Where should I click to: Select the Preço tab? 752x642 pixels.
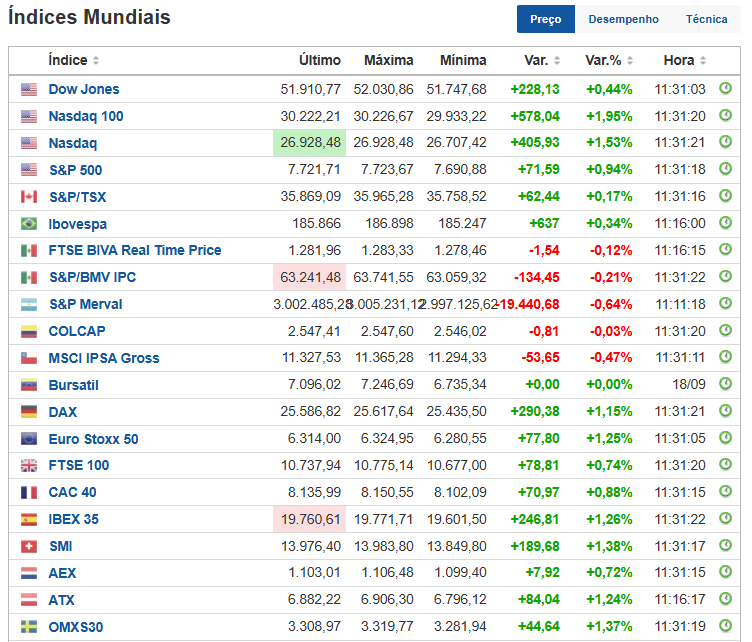pyautogui.click(x=546, y=19)
